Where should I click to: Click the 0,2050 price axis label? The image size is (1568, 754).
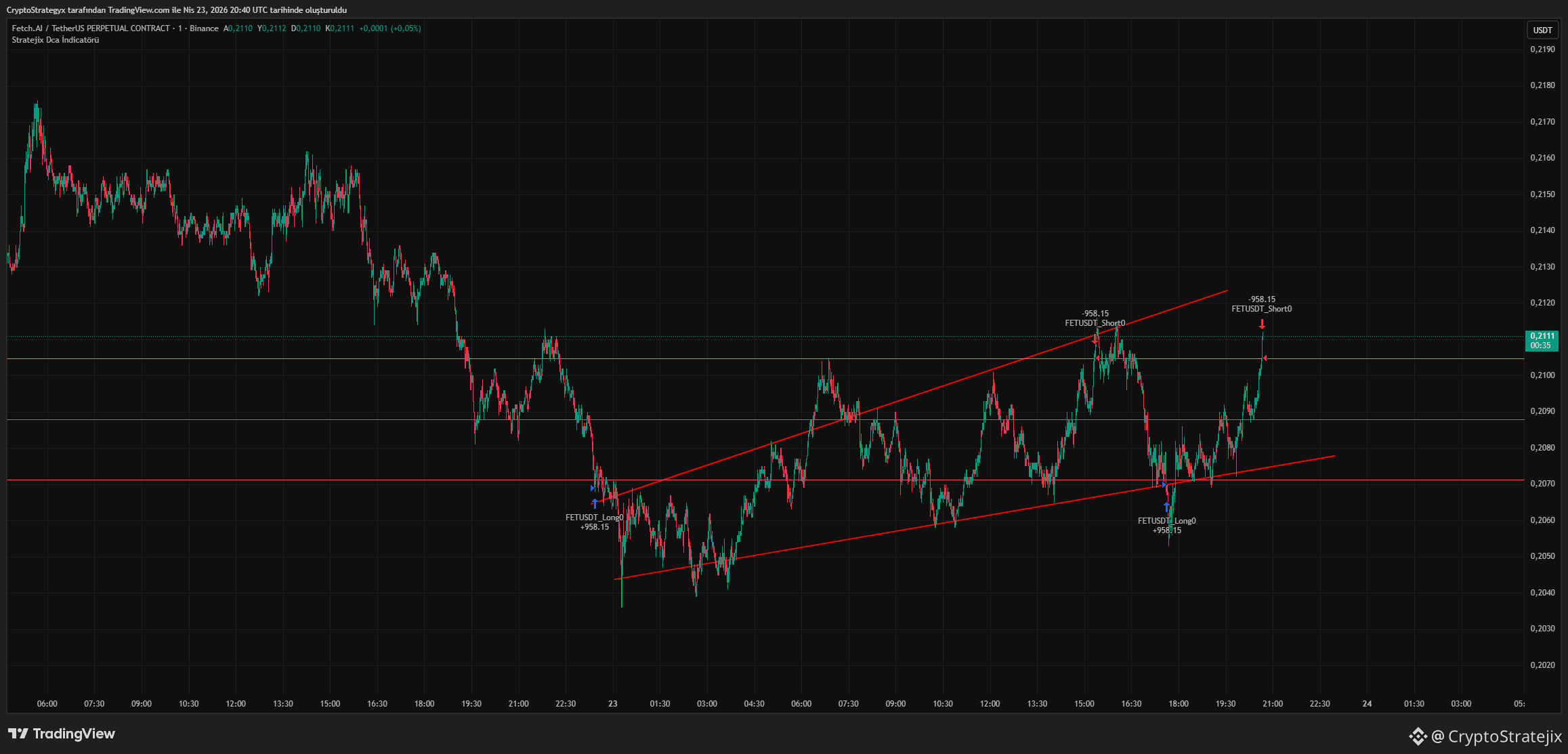click(x=1542, y=556)
